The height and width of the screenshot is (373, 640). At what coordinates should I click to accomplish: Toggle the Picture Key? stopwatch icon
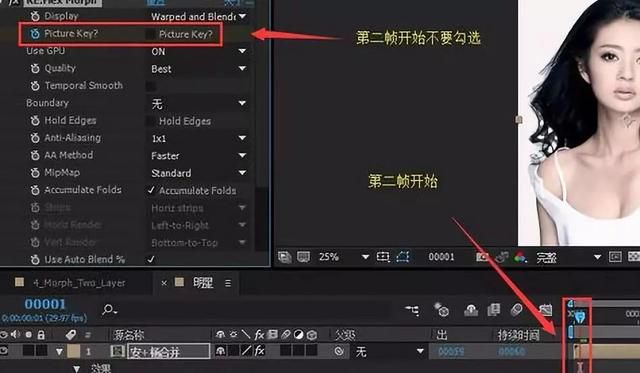35,33
